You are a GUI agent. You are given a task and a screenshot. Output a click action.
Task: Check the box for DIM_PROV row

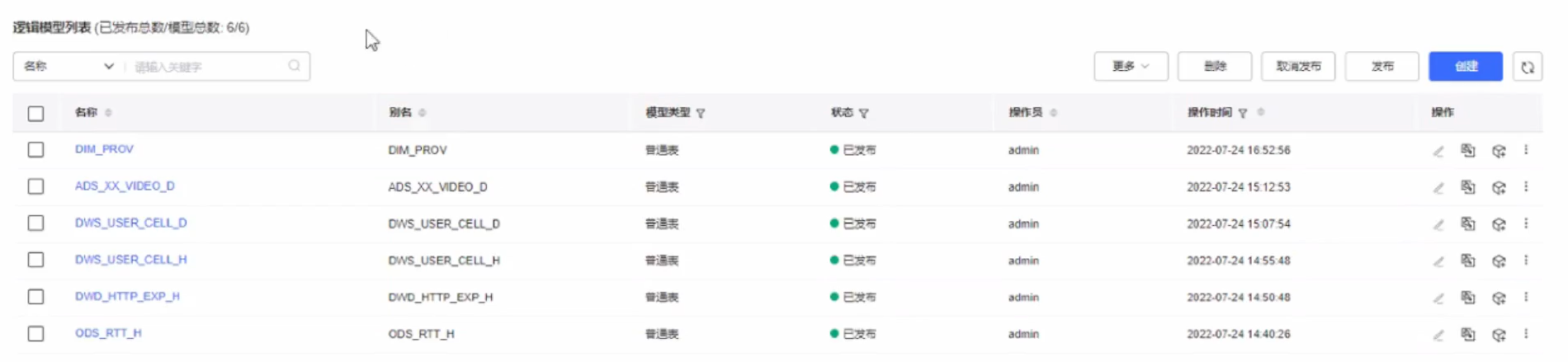click(x=35, y=150)
